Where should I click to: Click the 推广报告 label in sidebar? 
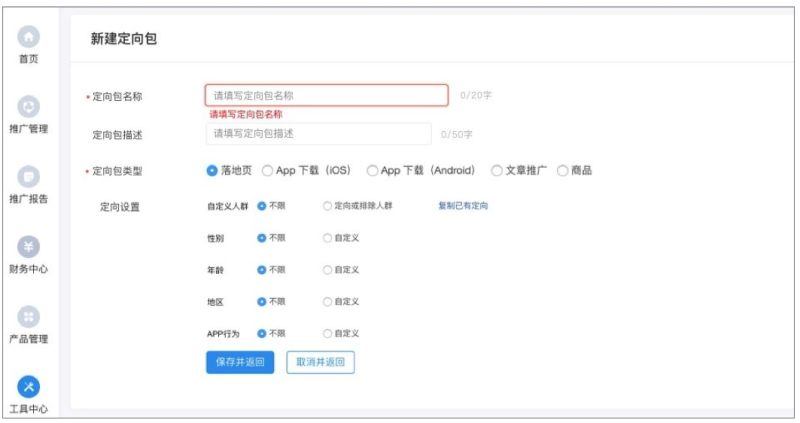point(29,199)
